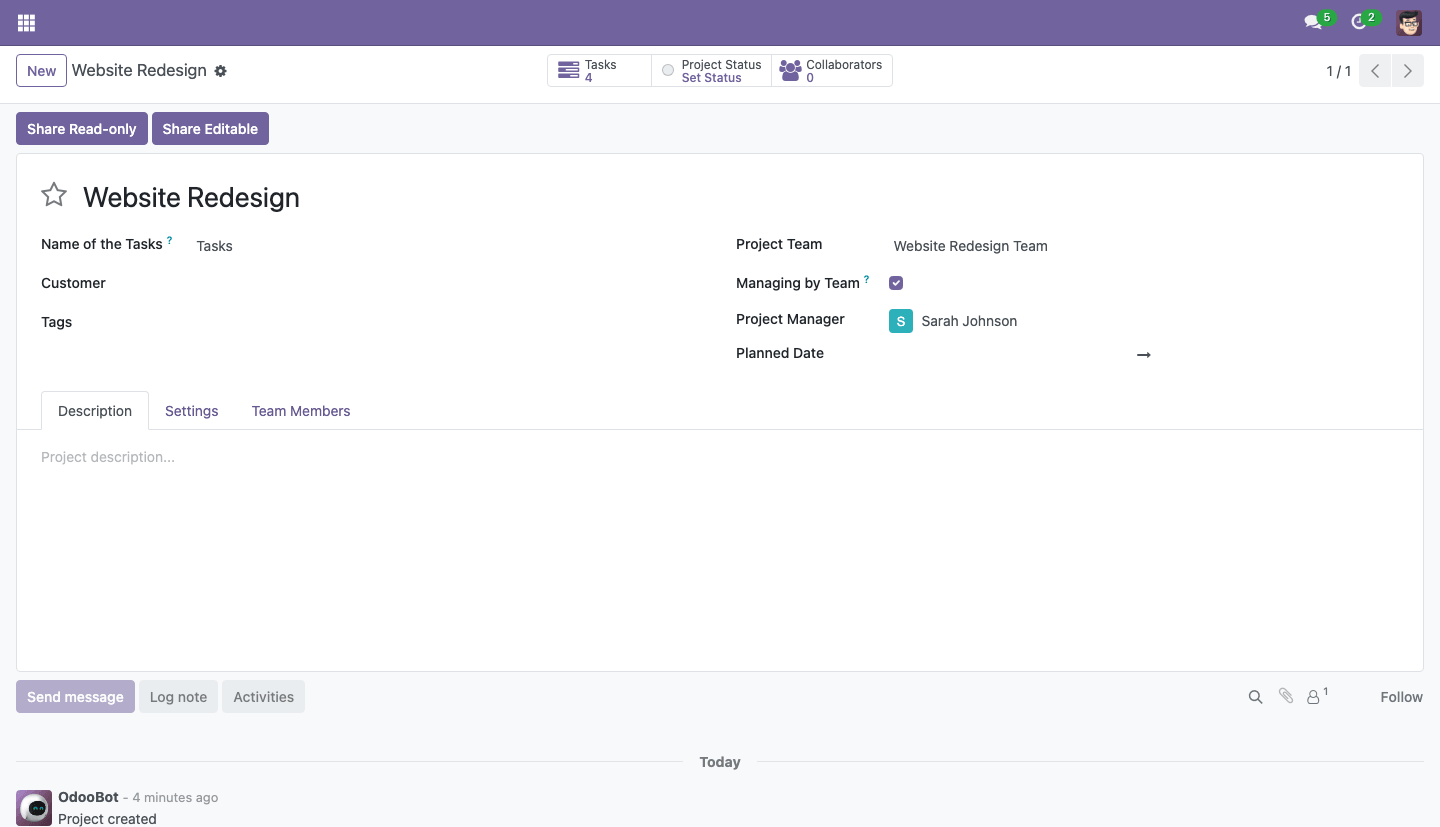Screen dimensions: 1440x827
Task: Open the user avatar menu
Action: coord(1409,23)
